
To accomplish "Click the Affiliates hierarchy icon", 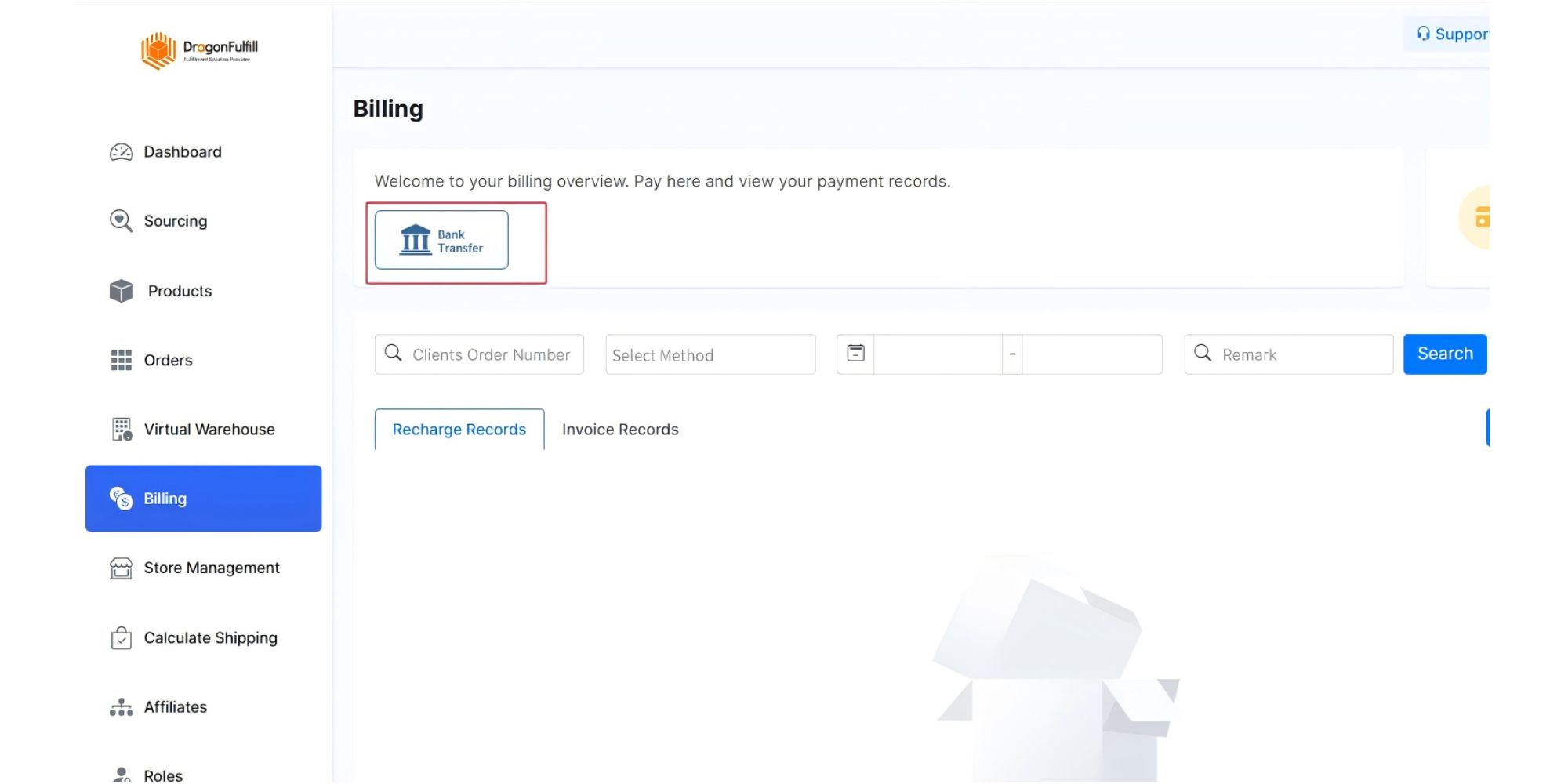I will point(121,707).
